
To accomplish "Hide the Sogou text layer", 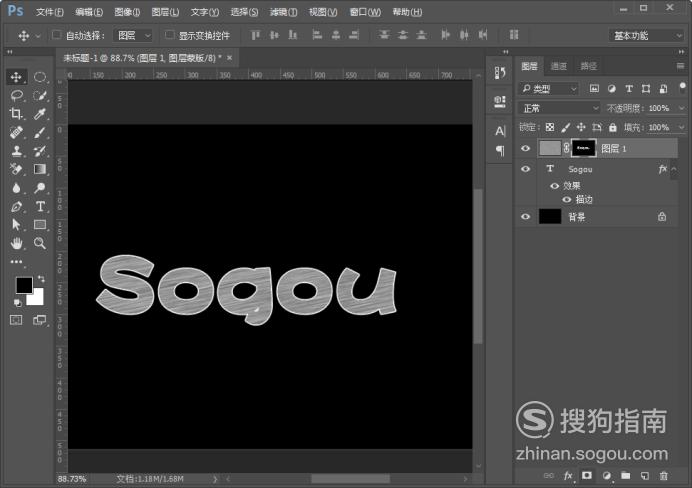I will click(525, 169).
